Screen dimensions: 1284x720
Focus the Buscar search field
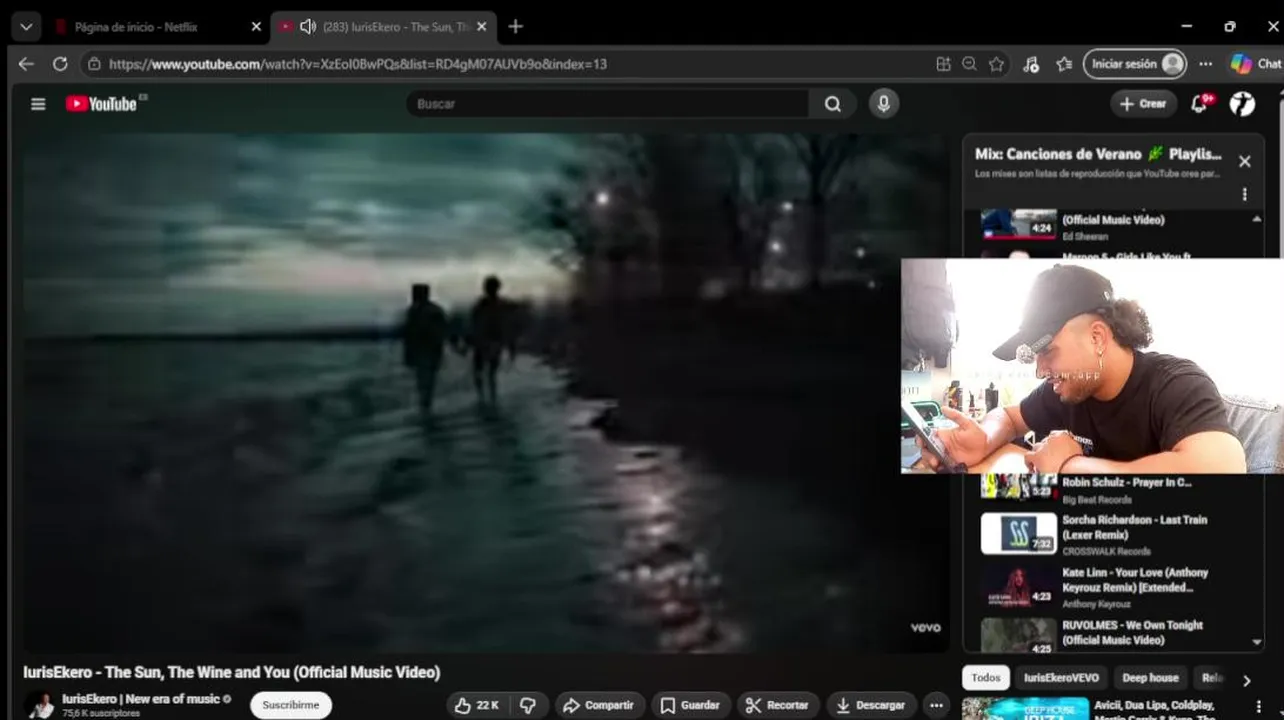(x=608, y=104)
